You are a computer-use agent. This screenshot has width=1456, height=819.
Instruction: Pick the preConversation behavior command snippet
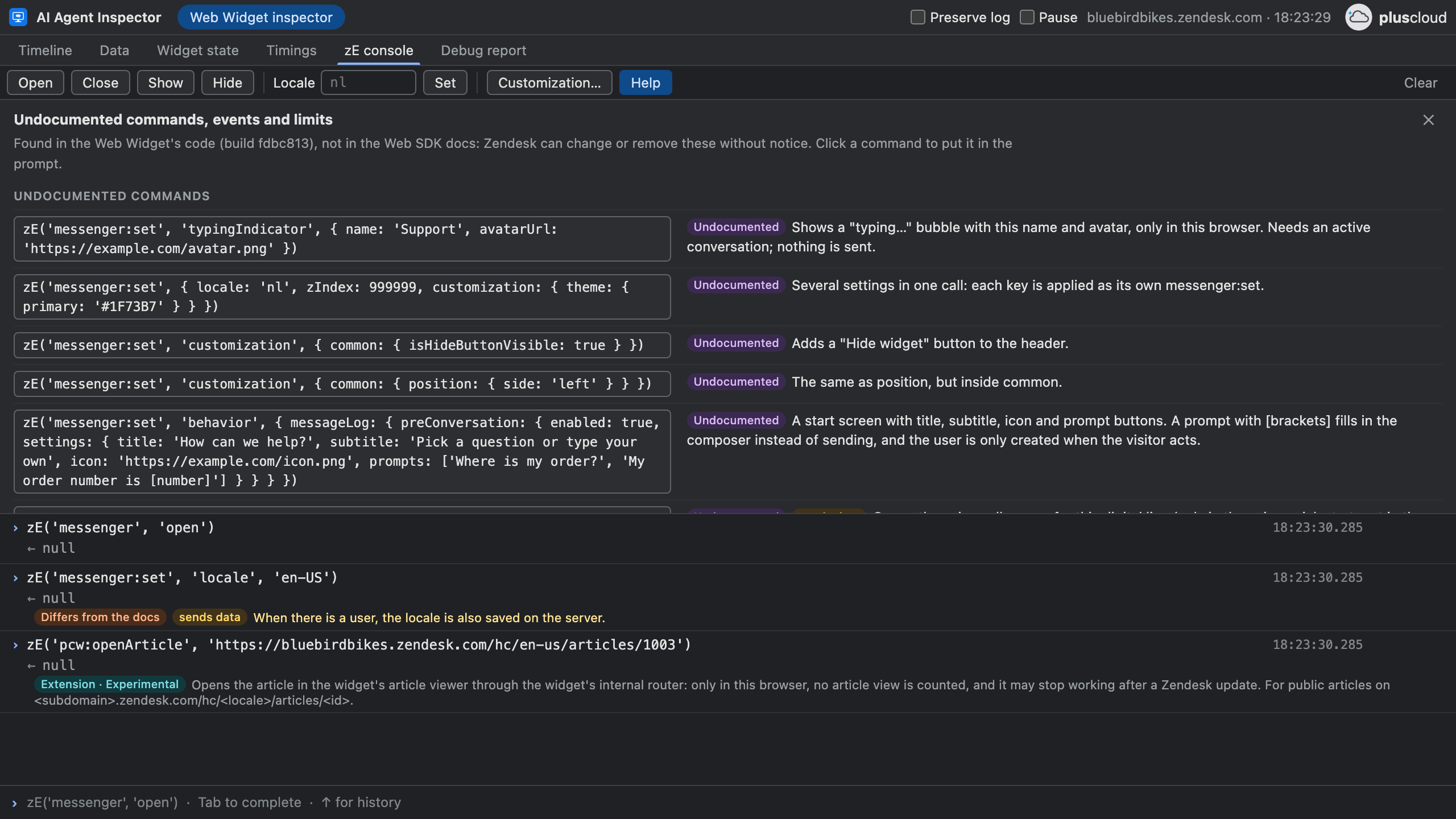click(x=342, y=452)
